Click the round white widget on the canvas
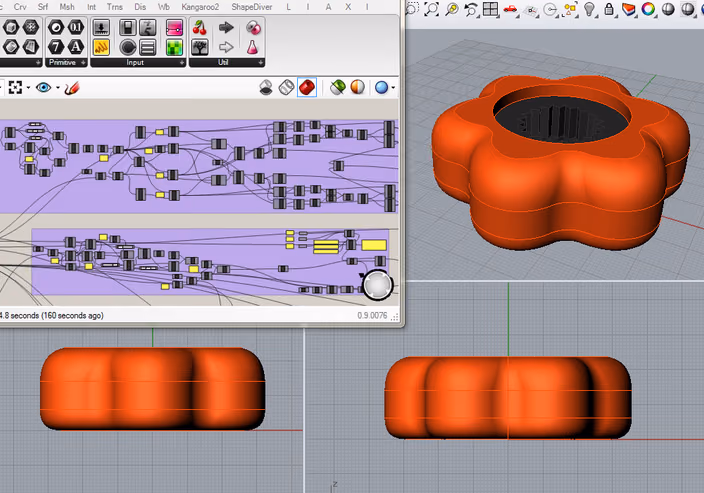Screen dimensions: 704x493 point(378,285)
